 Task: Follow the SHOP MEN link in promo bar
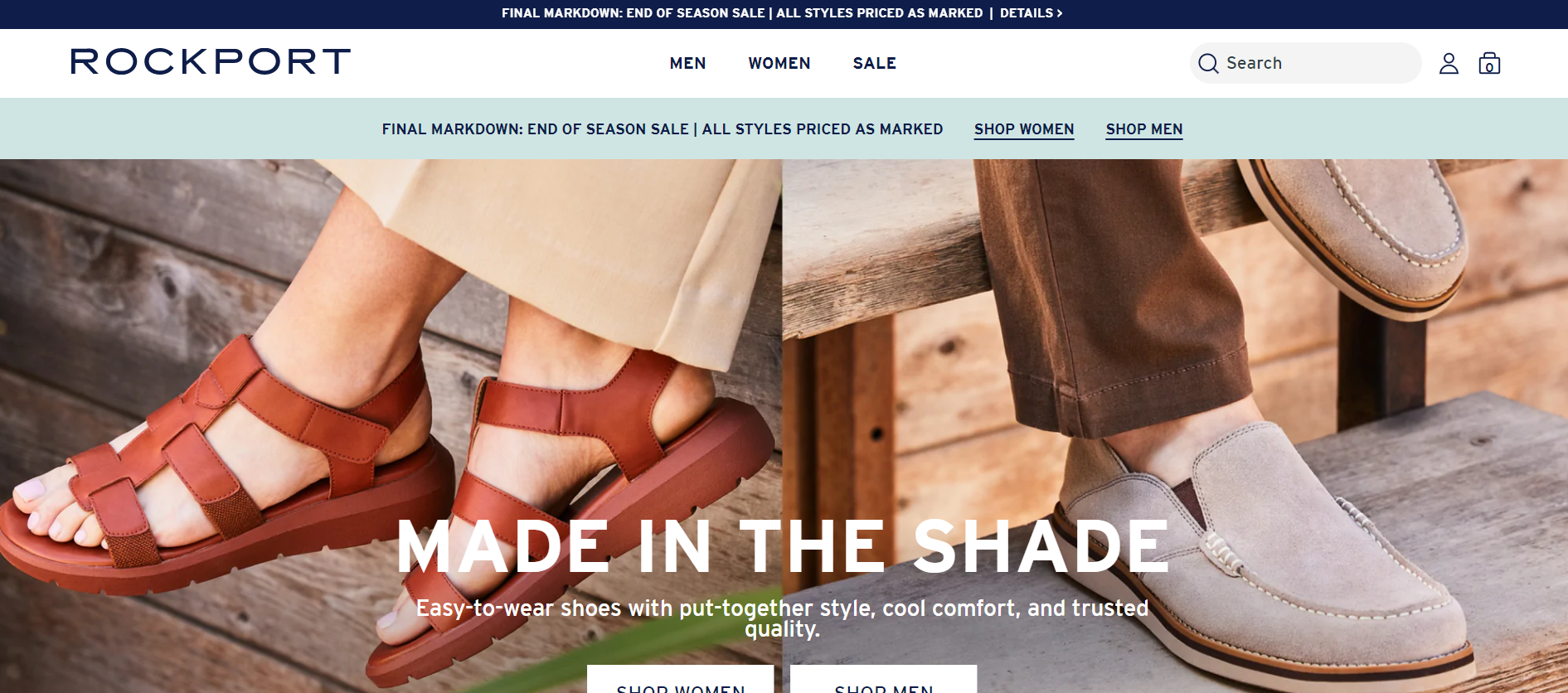coord(1144,129)
